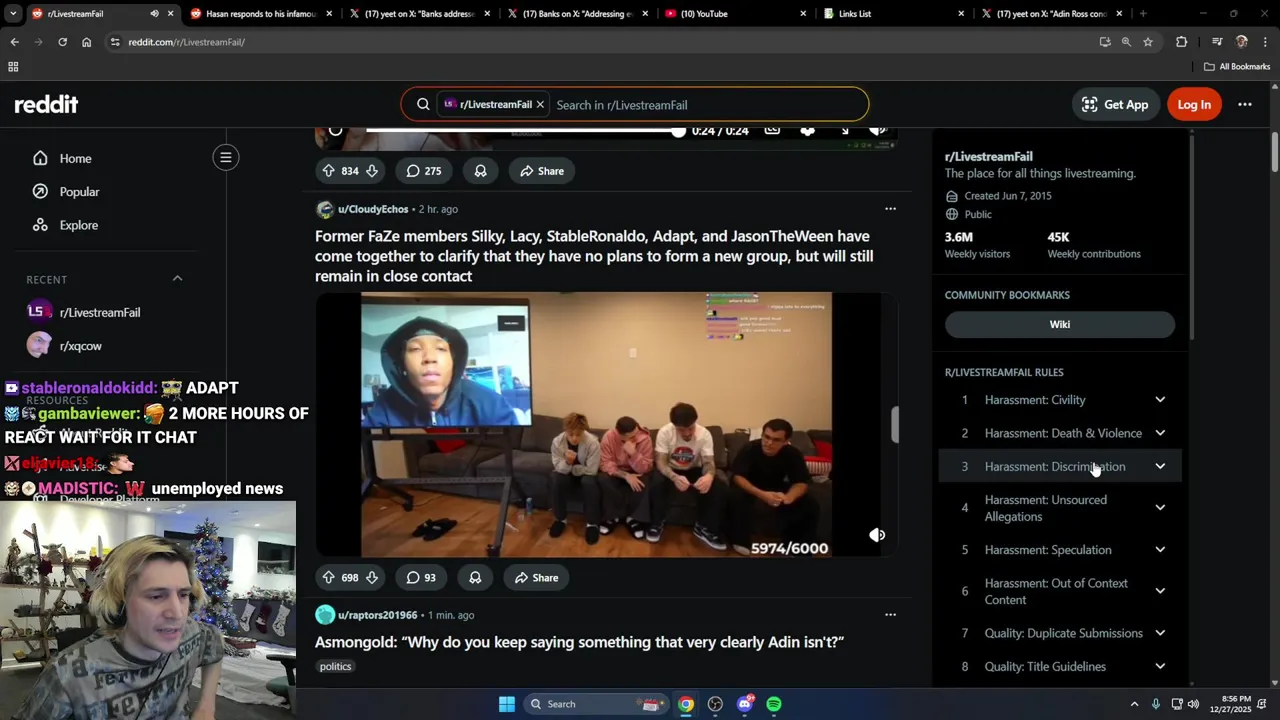Open the Former FaZe members post title

pyautogui.click(x=594, y=256)
